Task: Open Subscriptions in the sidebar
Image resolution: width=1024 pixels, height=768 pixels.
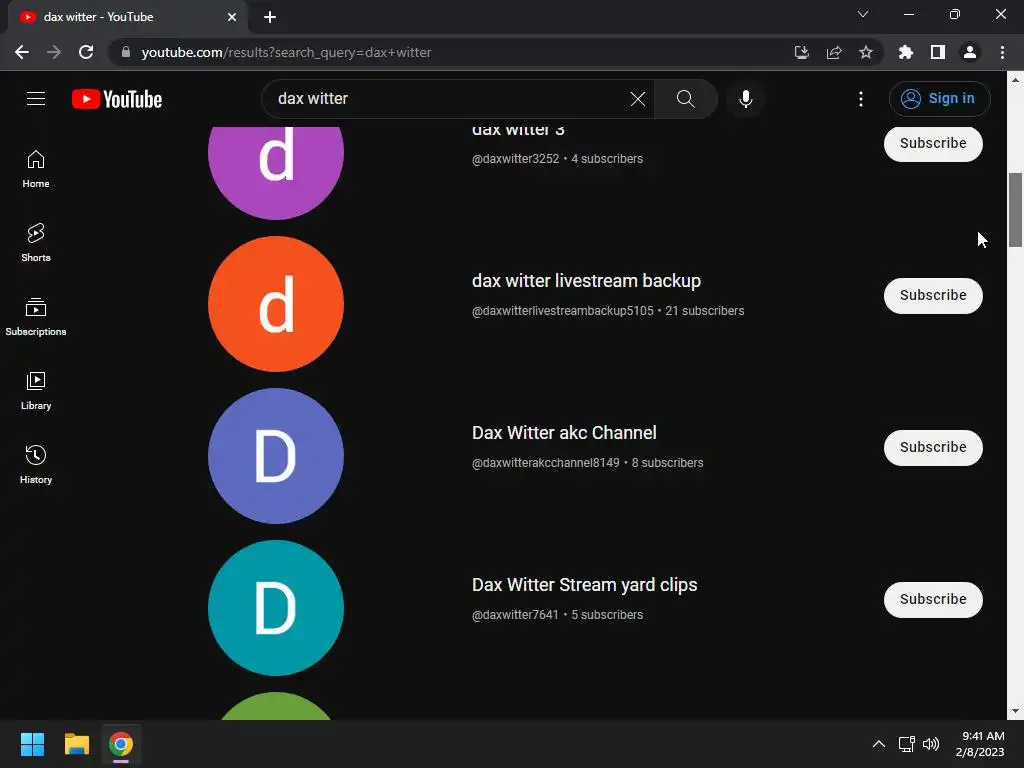Action: click(36, 317)
